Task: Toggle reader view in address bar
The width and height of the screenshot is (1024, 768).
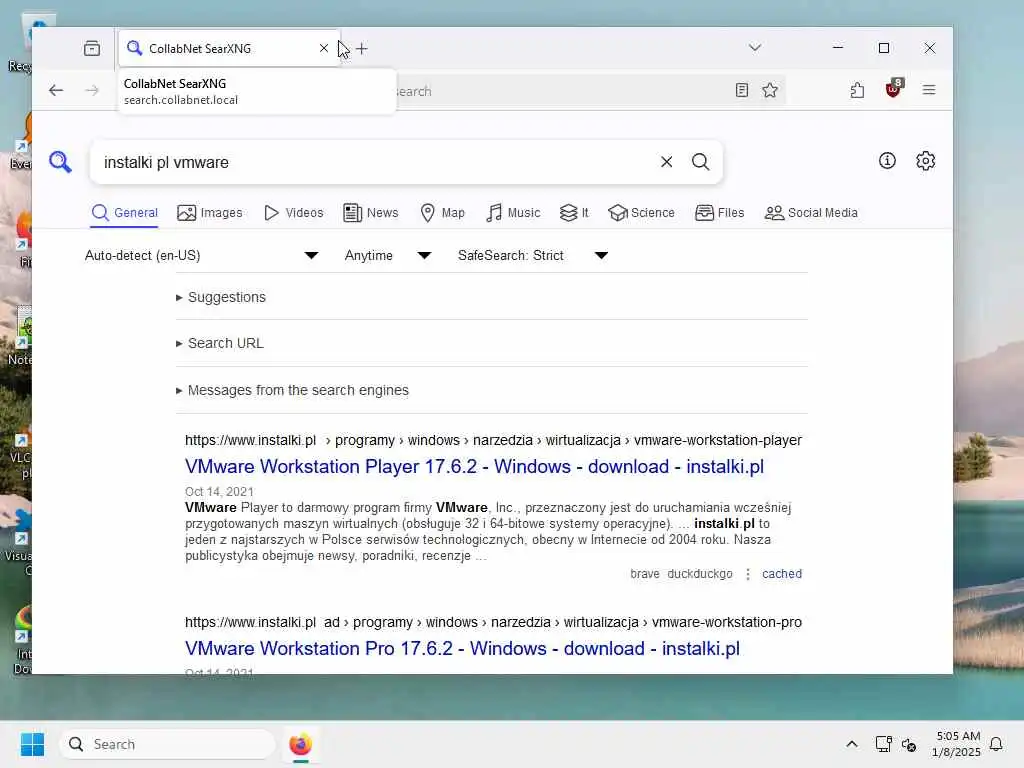Action: pos(742,90)
